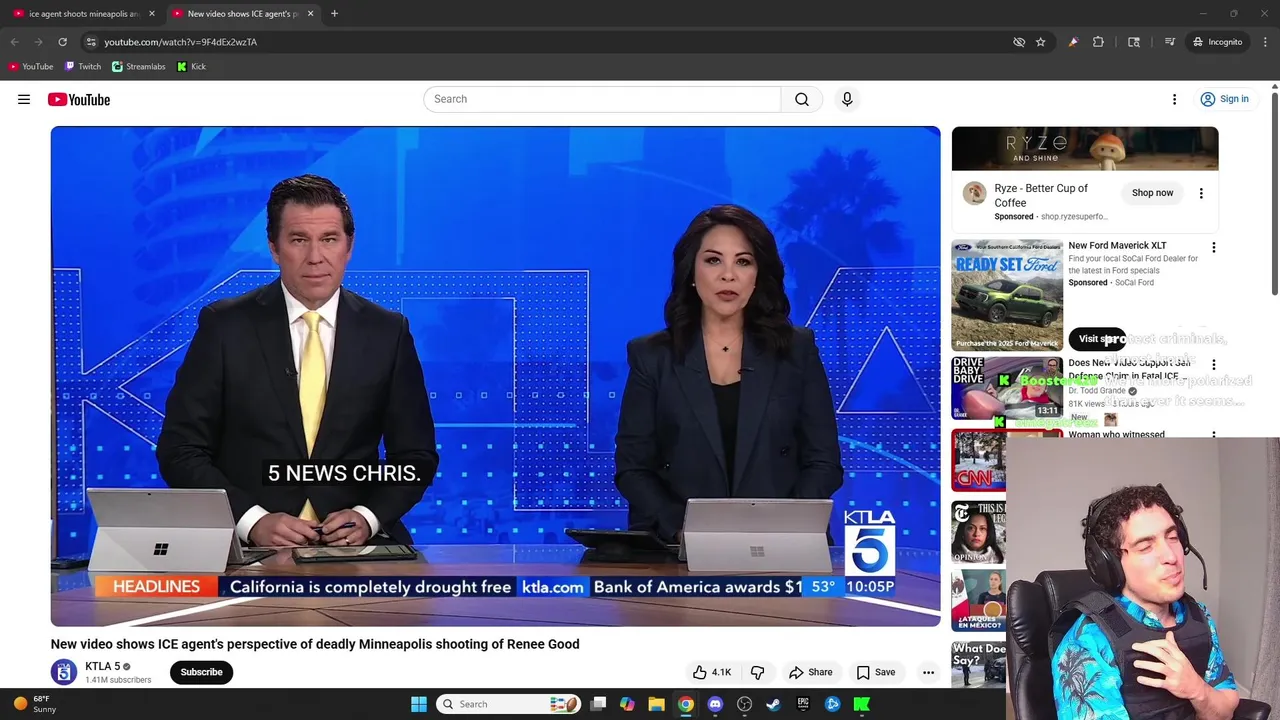The image size is (1280, 720).
Task: Open the Ford Maverick ad thumbnail
Action: [1007, 295]
